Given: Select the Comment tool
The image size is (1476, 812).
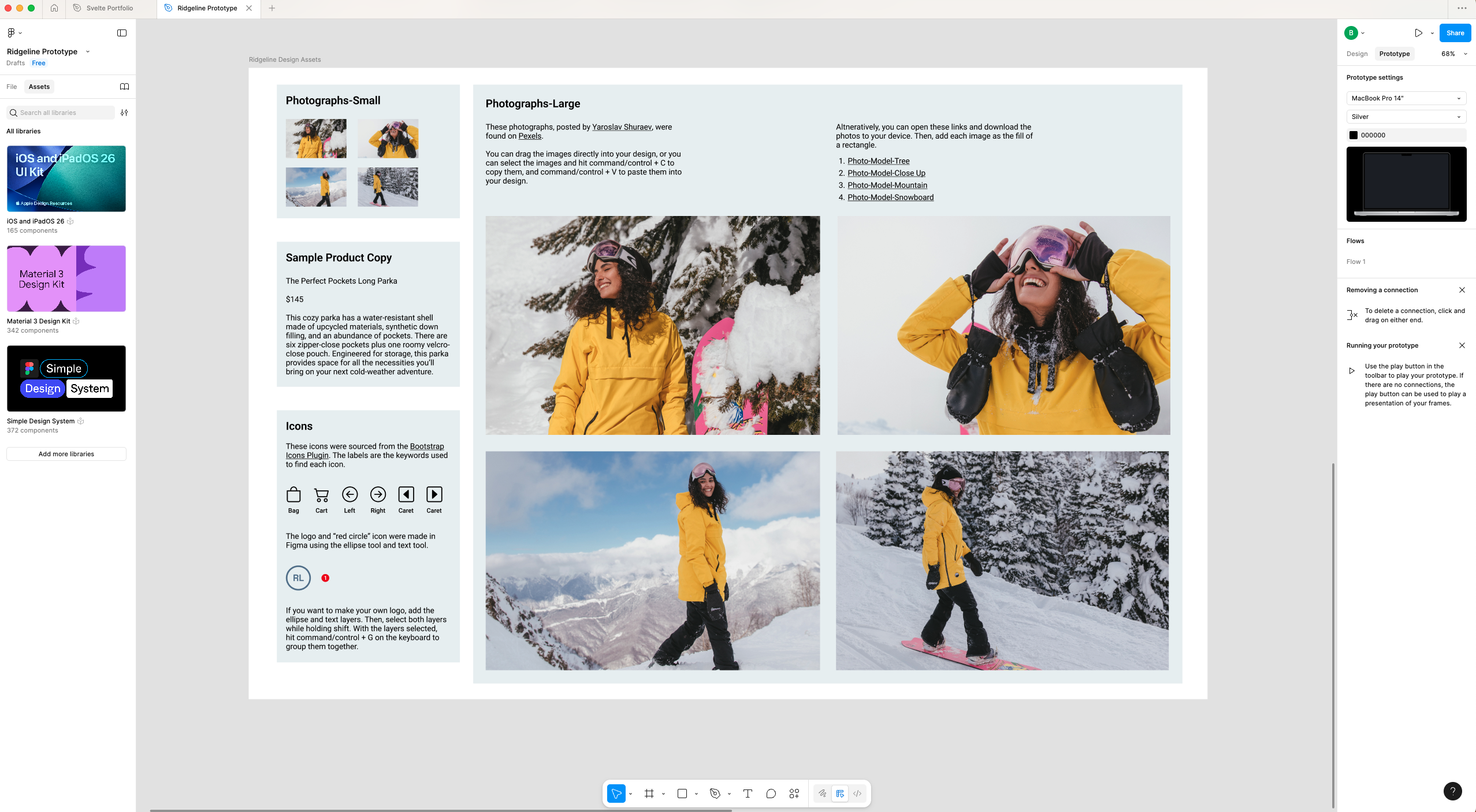Looking at the screenshot, I should [771, 794].
